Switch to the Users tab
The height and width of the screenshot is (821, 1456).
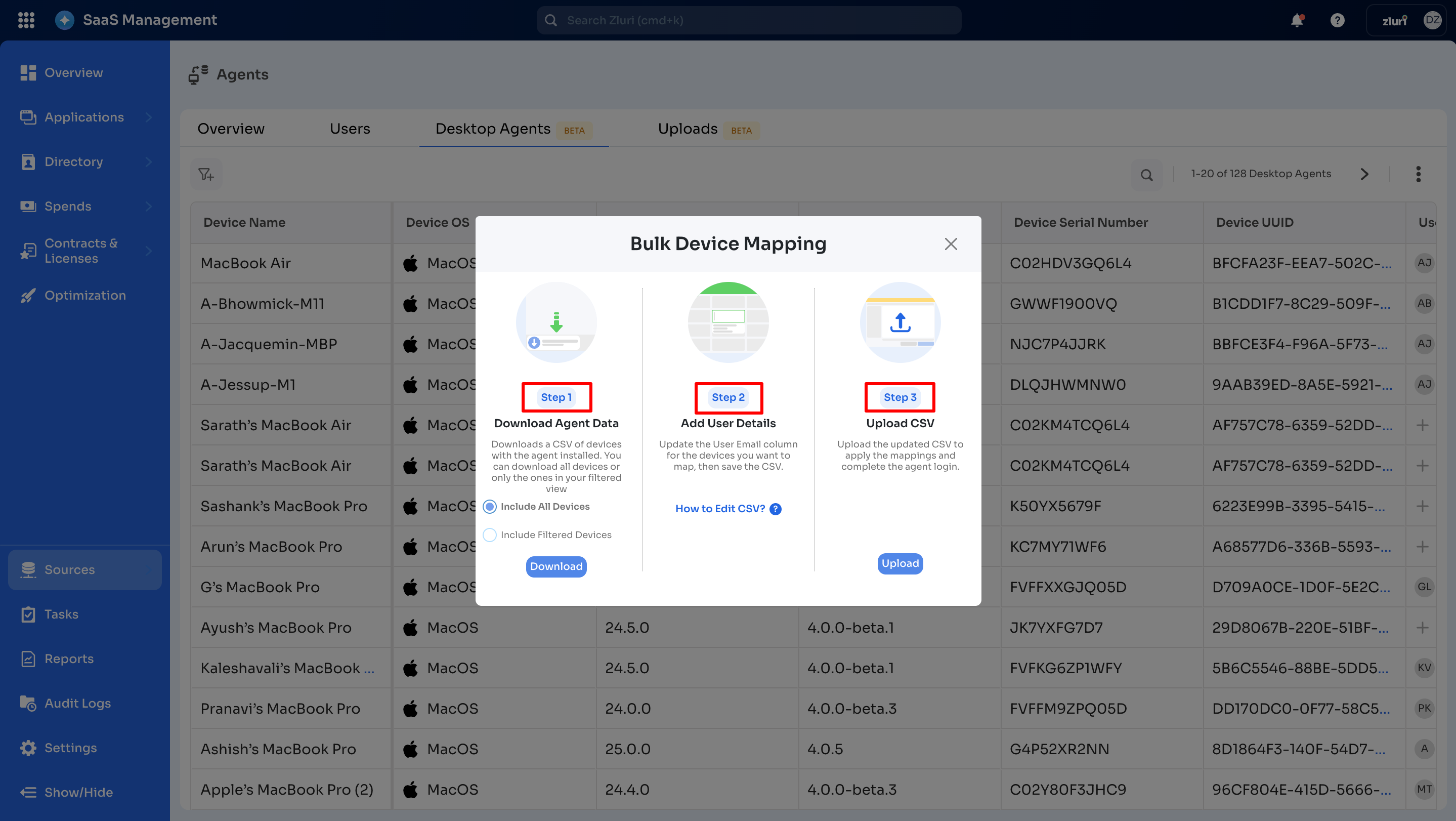pos(350,129)
